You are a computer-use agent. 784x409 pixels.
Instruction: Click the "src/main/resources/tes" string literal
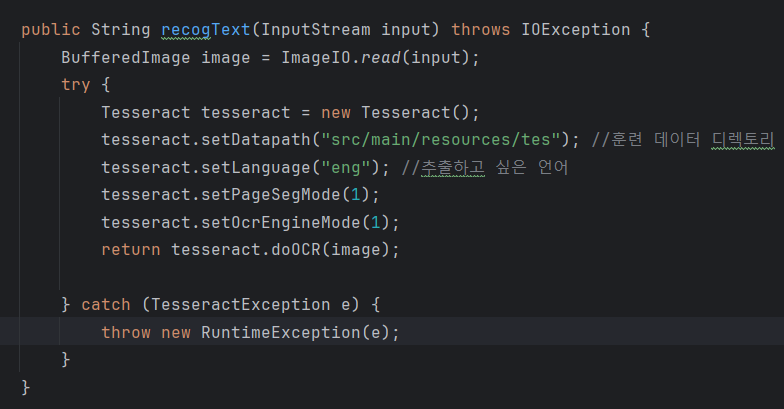tap(440, 140)
